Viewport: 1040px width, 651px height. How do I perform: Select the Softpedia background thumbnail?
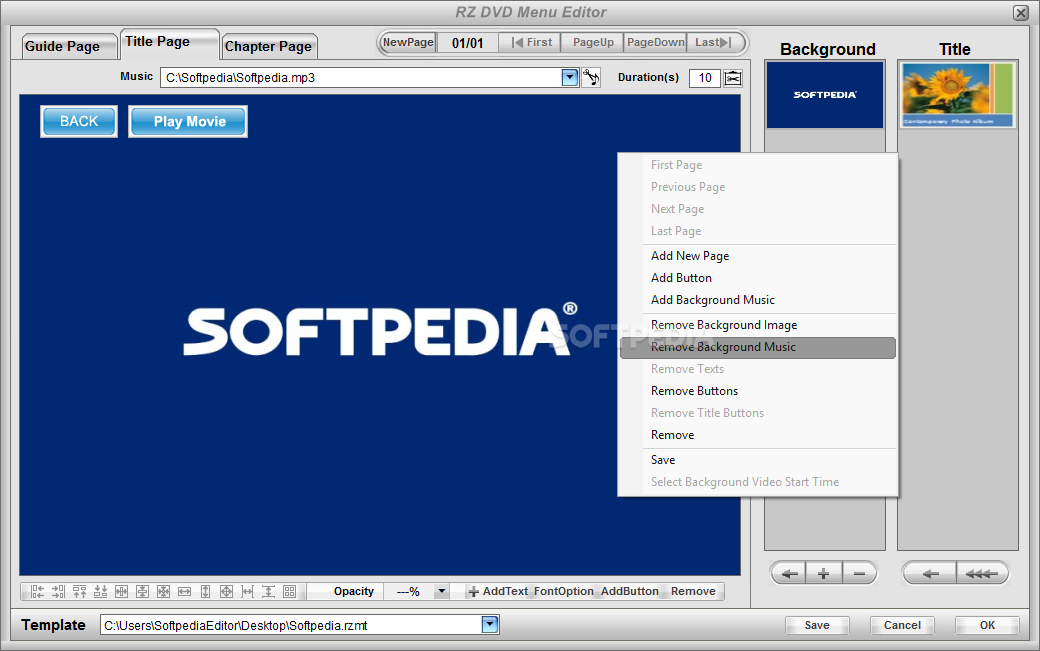(825, 95)
